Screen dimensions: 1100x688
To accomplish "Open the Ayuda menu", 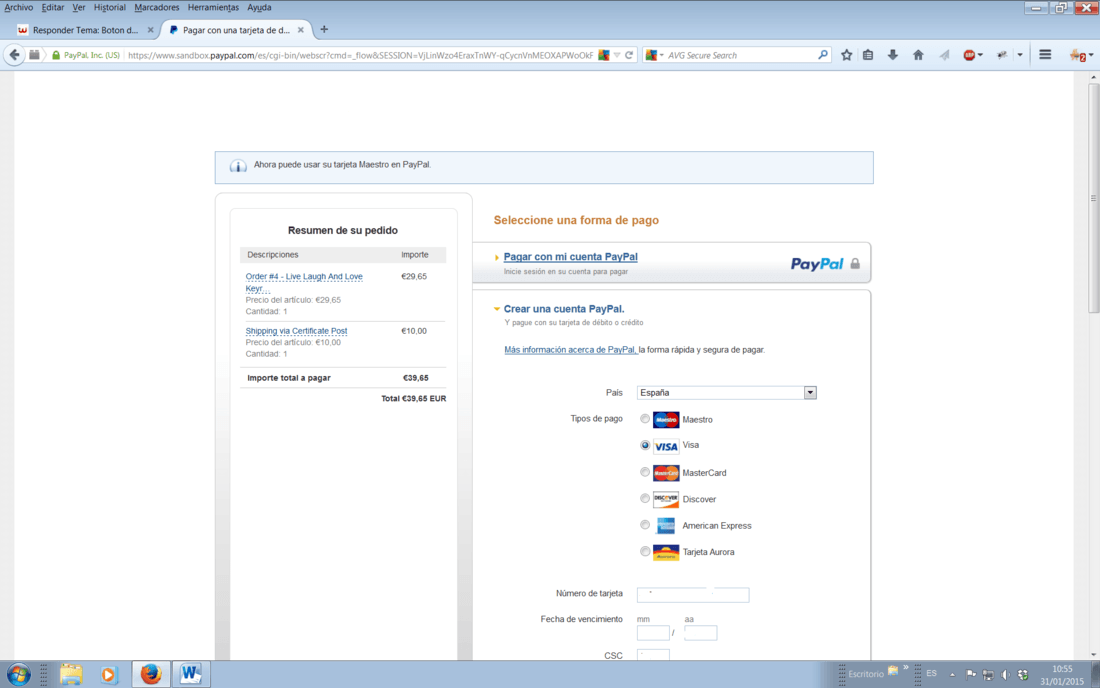I will 259,7.
